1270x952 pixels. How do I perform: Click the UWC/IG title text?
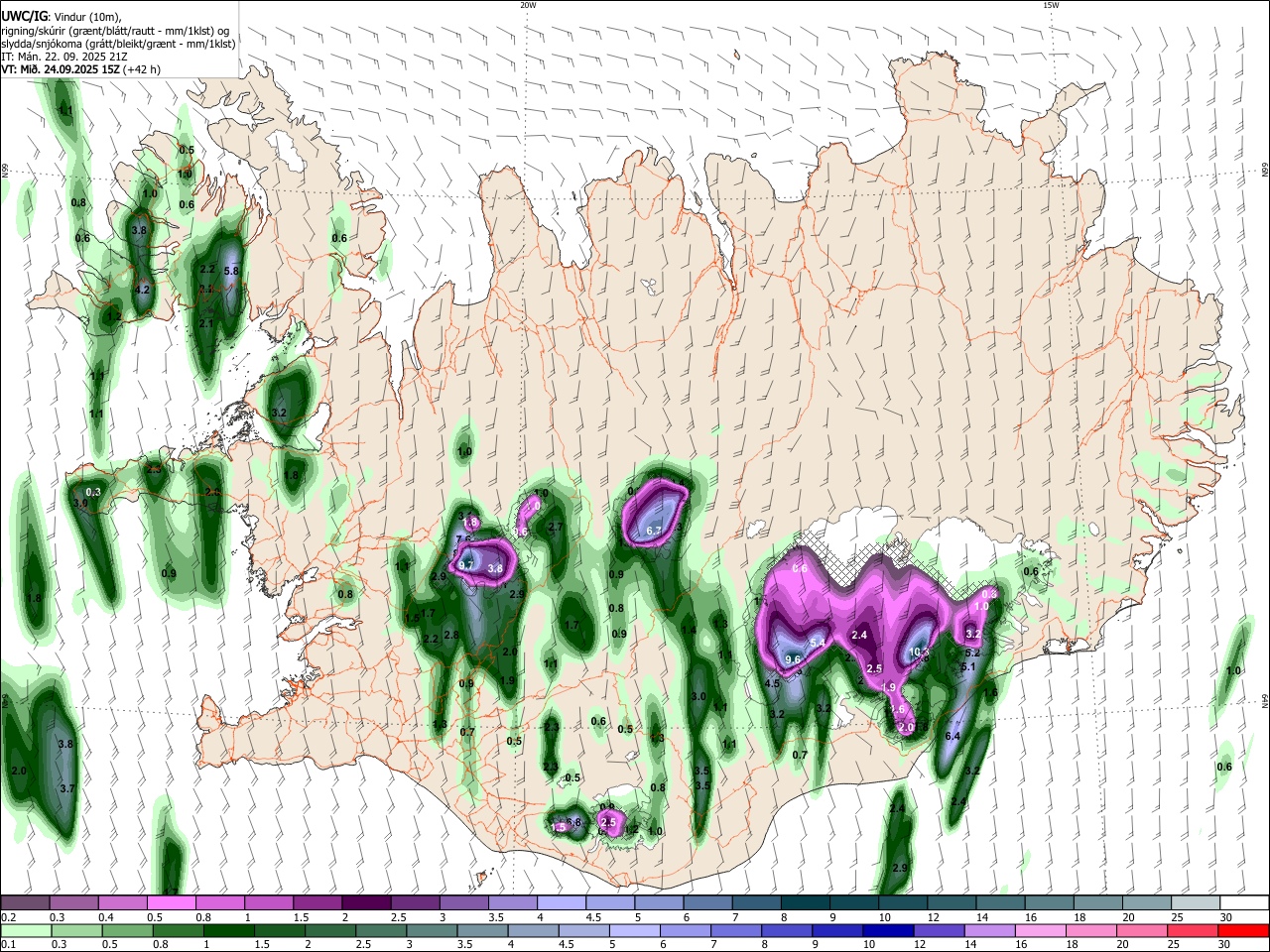pyautogui.click(x=23, y=16)
